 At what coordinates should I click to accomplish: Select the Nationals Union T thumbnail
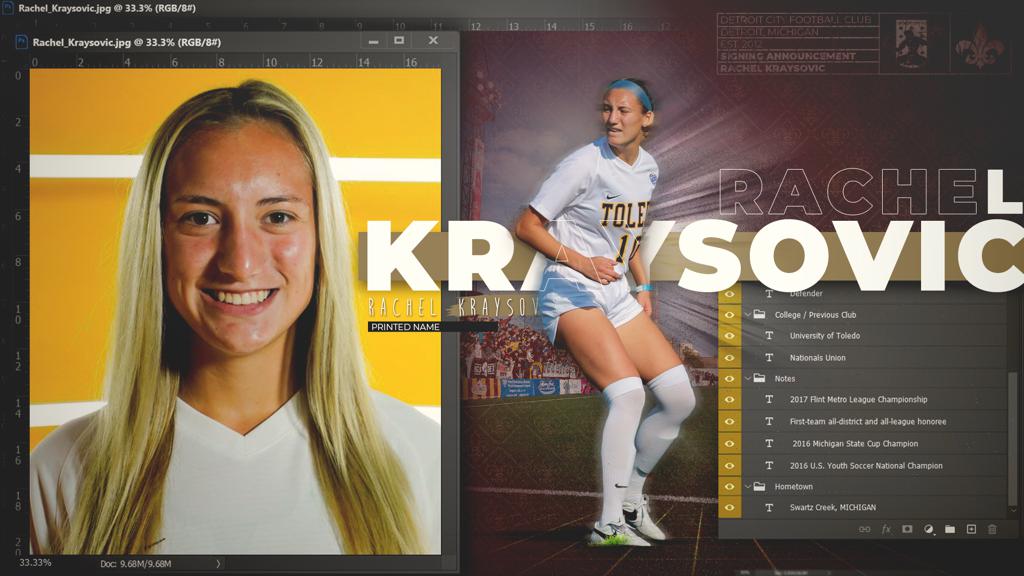pyautogui.click(x=769, y=357)
